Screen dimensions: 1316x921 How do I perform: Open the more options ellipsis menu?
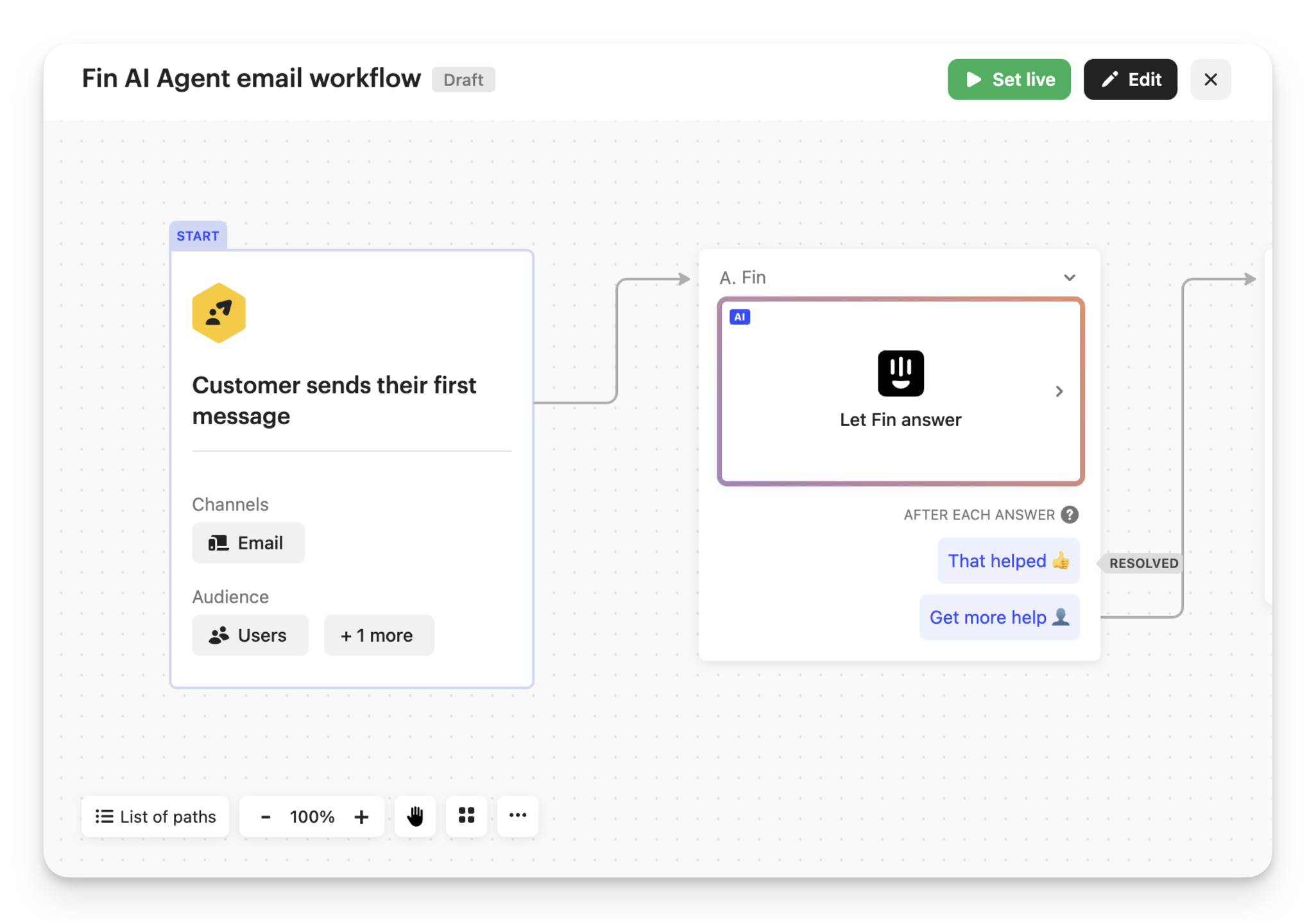(518, 816)
